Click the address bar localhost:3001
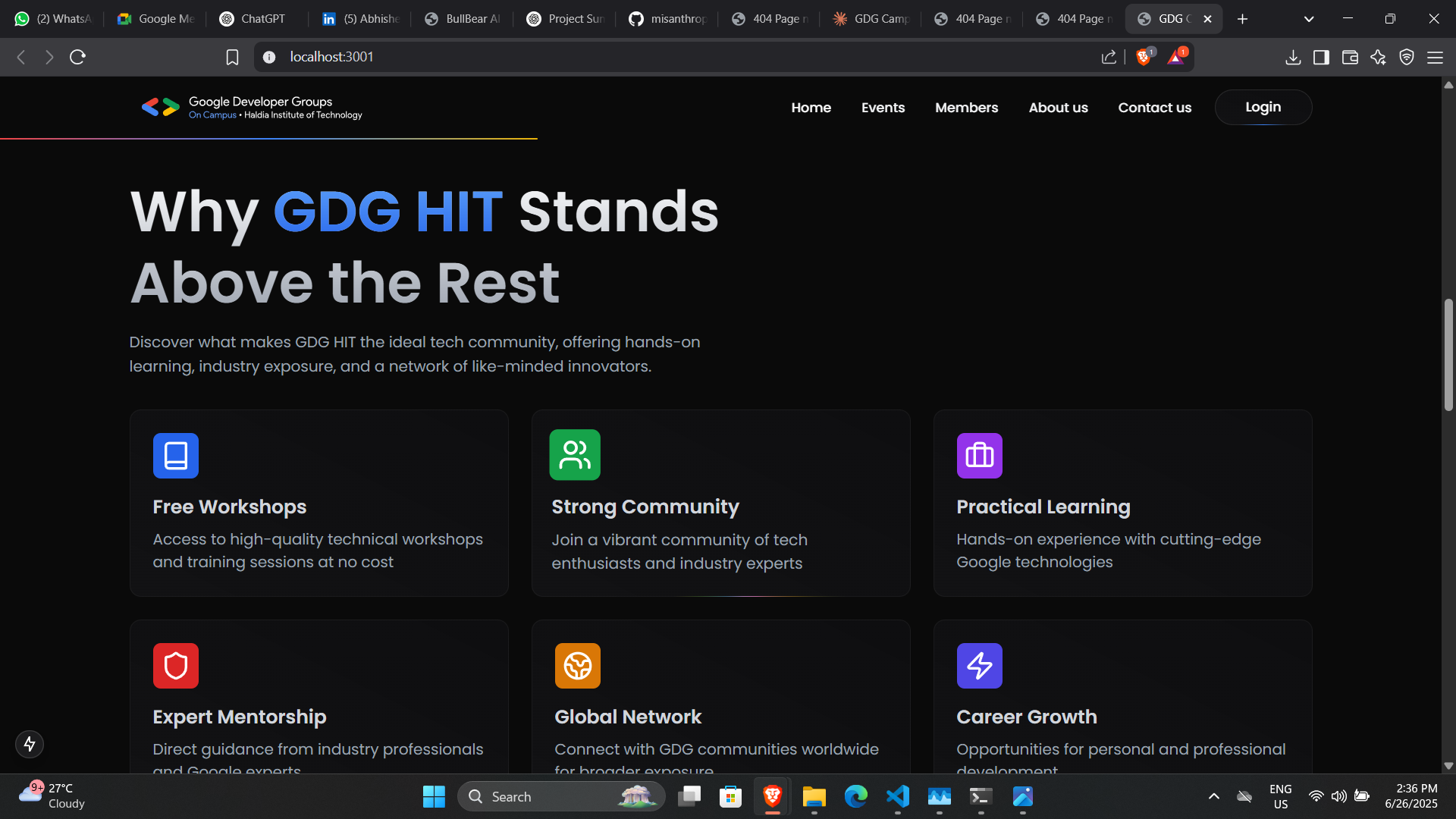 [331, 57]
